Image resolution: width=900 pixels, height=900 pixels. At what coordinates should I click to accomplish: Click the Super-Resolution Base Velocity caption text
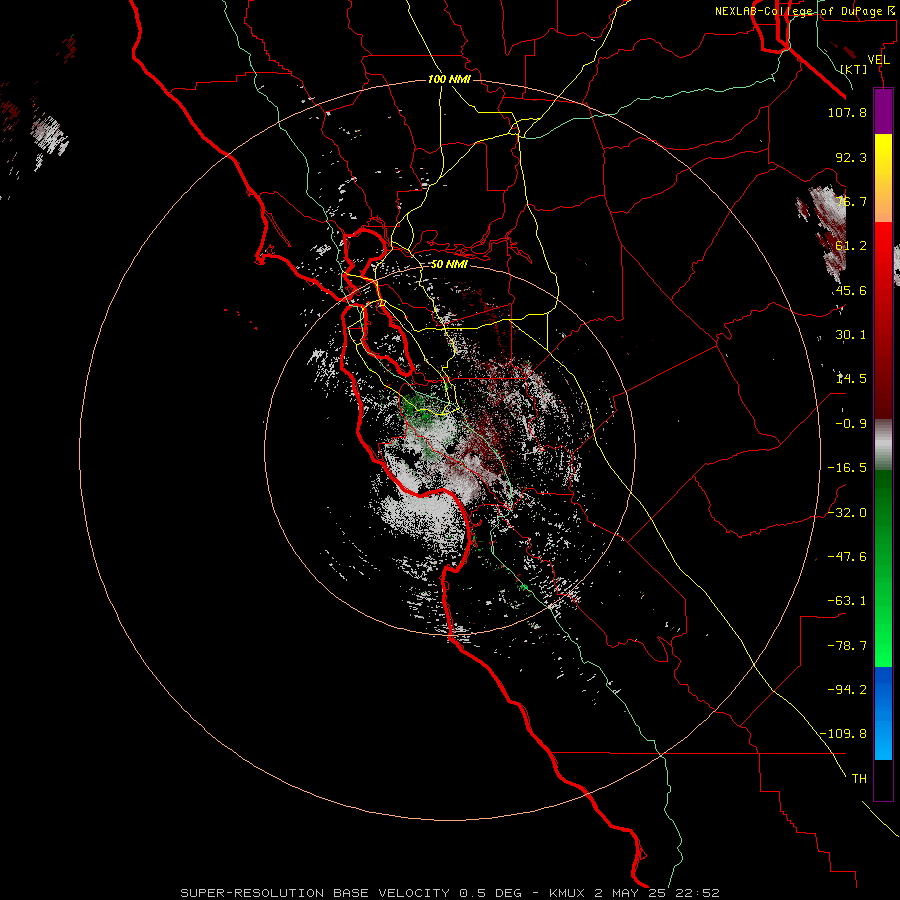(x=449, y=893)
